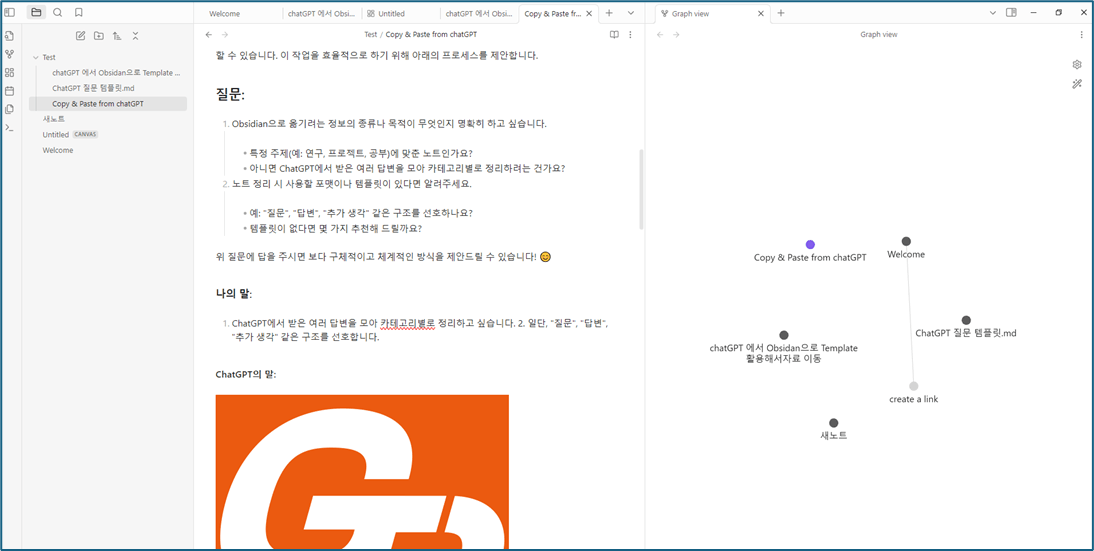Click the line starting '템플릿이 없다면'
This screenshot has width=1094, height=551.
click(336, 228)
